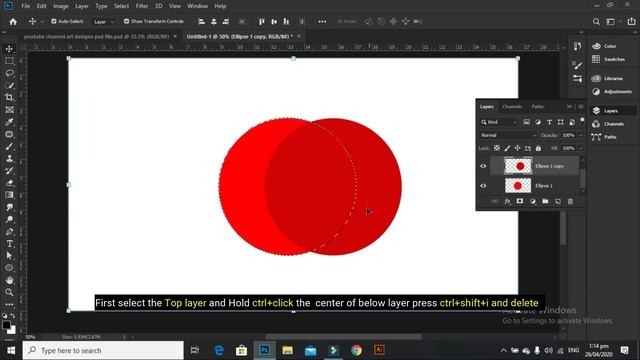Open Move tool preset picker arrow
This screenshot has width=640, height=360.
[x=42, y=22]
